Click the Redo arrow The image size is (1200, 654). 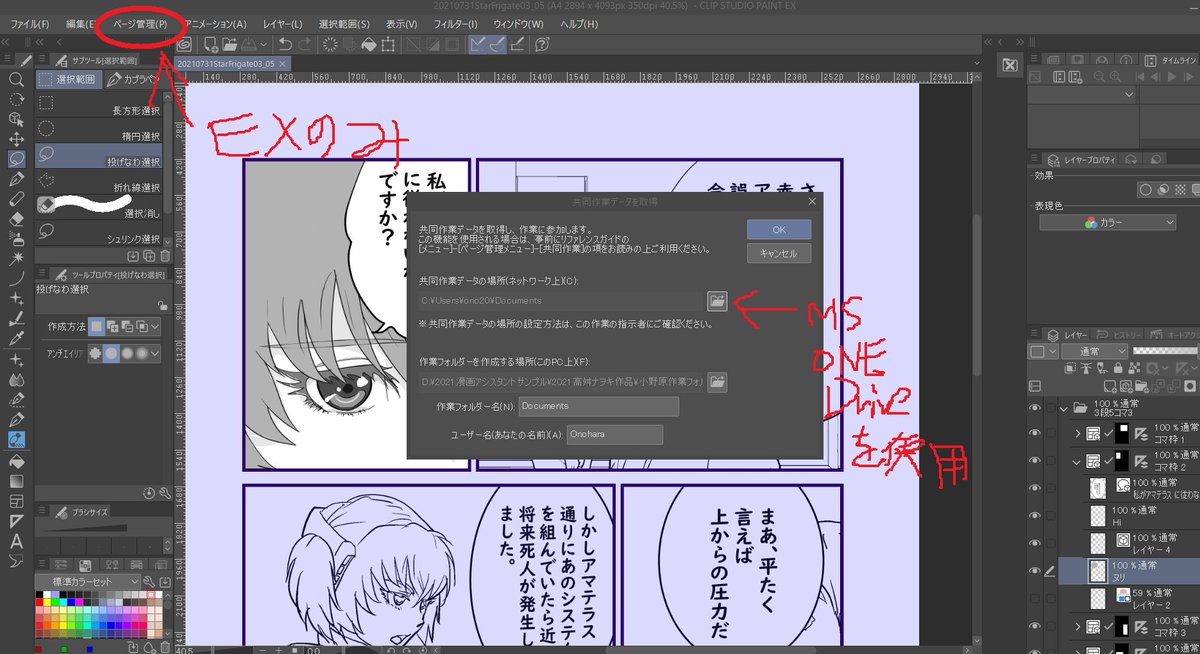click(x=305, y=45)
